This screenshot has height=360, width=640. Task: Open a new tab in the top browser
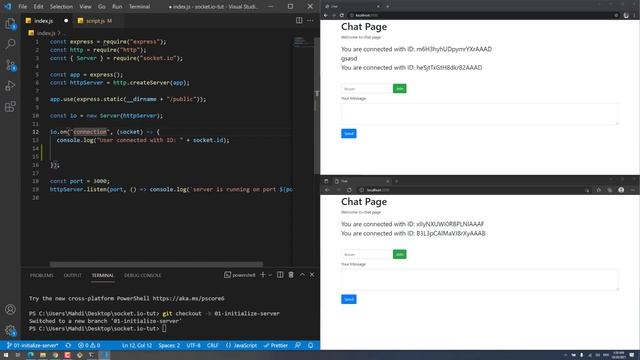(x=387, y=6)
